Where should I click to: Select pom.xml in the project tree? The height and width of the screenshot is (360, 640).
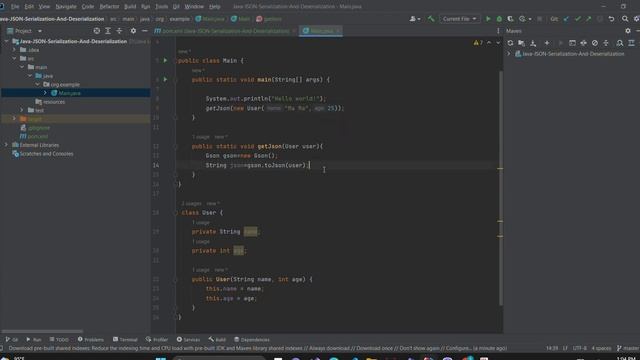point(38,136)
